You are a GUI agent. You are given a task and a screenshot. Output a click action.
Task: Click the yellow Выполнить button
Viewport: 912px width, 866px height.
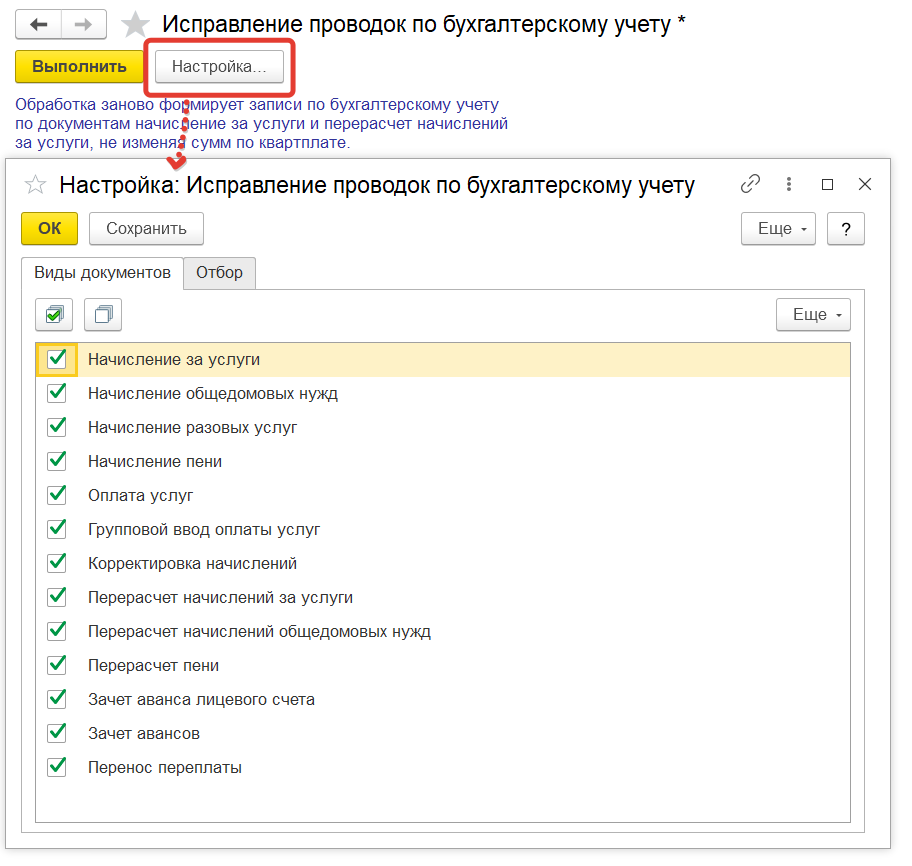point(79,66)
